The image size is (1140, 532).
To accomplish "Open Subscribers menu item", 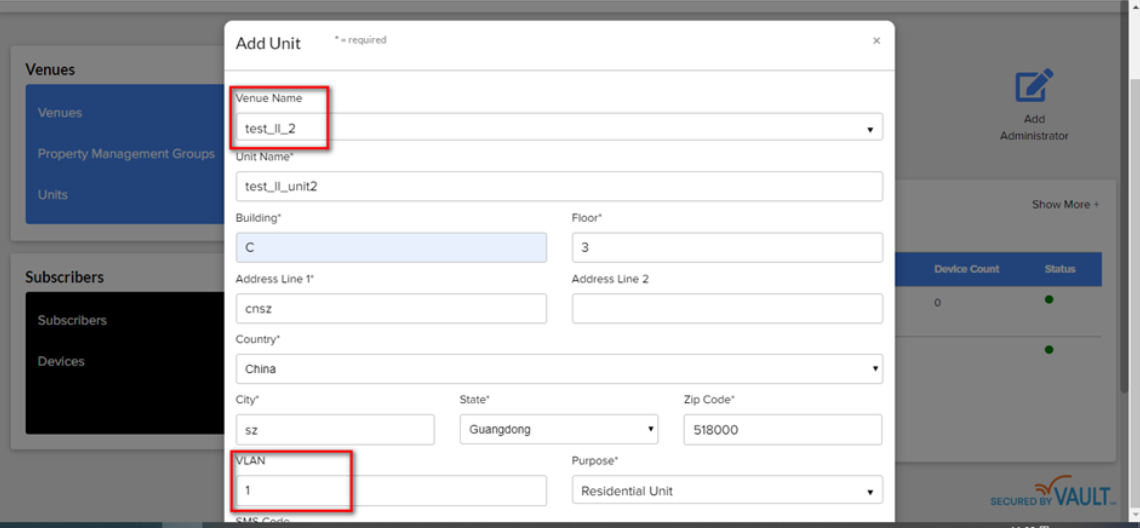I will 72,321.
